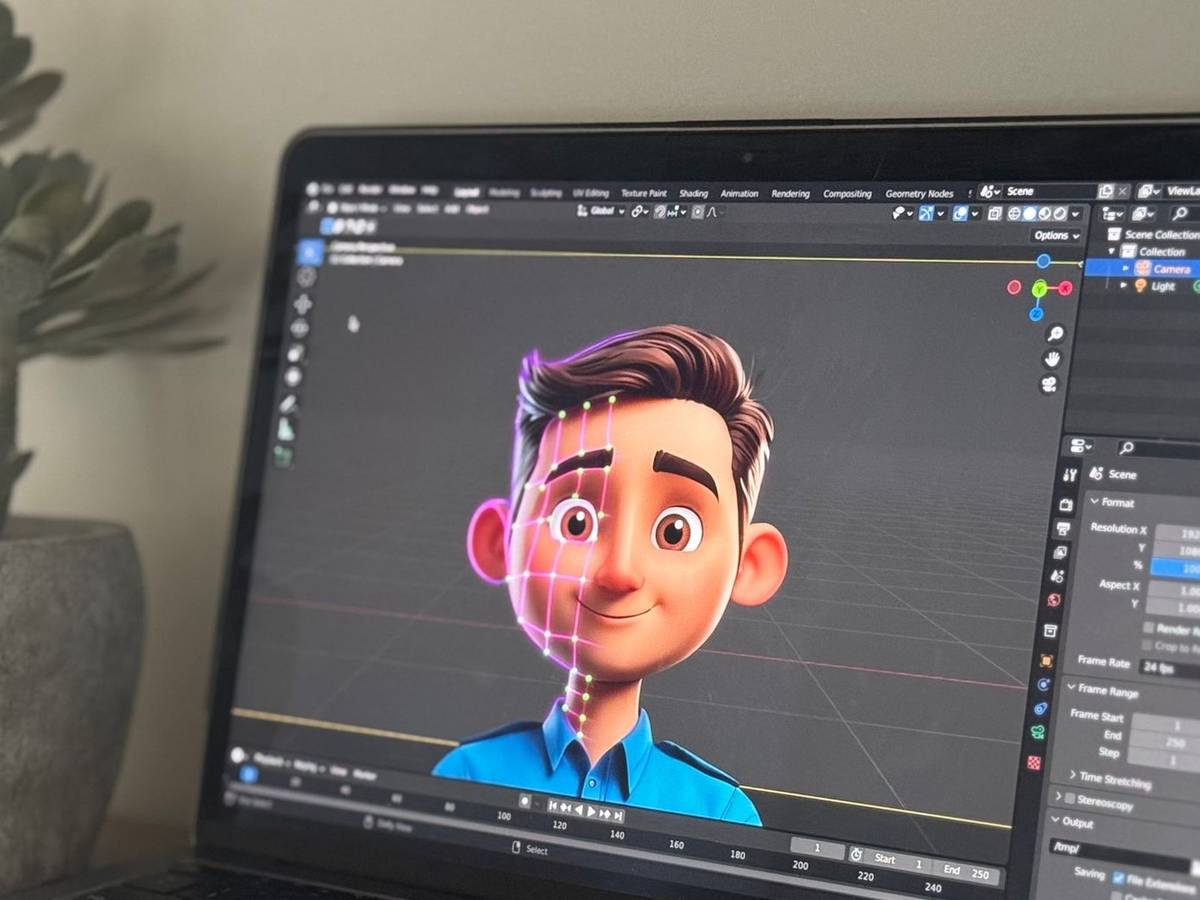1200x900 pixels.
Task: Jump to the timeline's first frame
Action: tap(553, 806)
